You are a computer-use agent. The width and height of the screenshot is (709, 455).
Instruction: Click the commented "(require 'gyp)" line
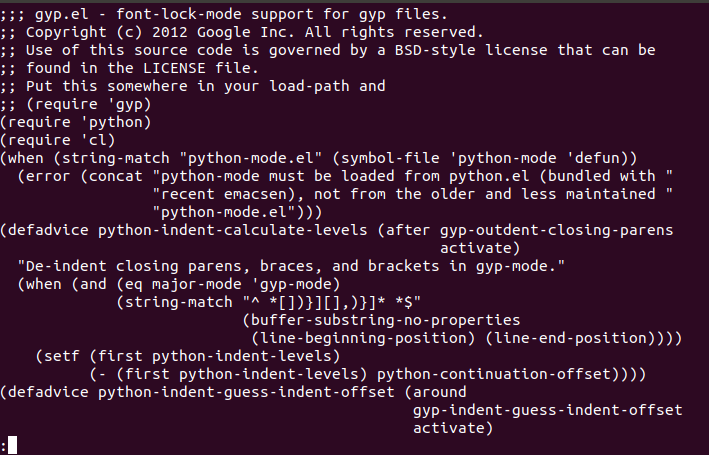point(76,104)
